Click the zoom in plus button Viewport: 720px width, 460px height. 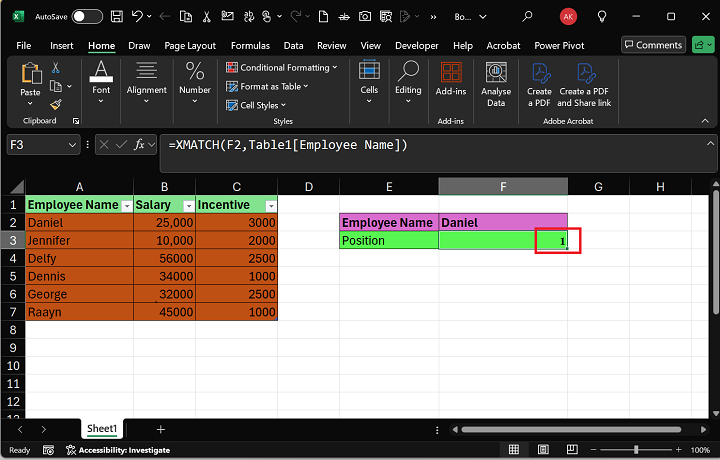click(x=679, y=449)
